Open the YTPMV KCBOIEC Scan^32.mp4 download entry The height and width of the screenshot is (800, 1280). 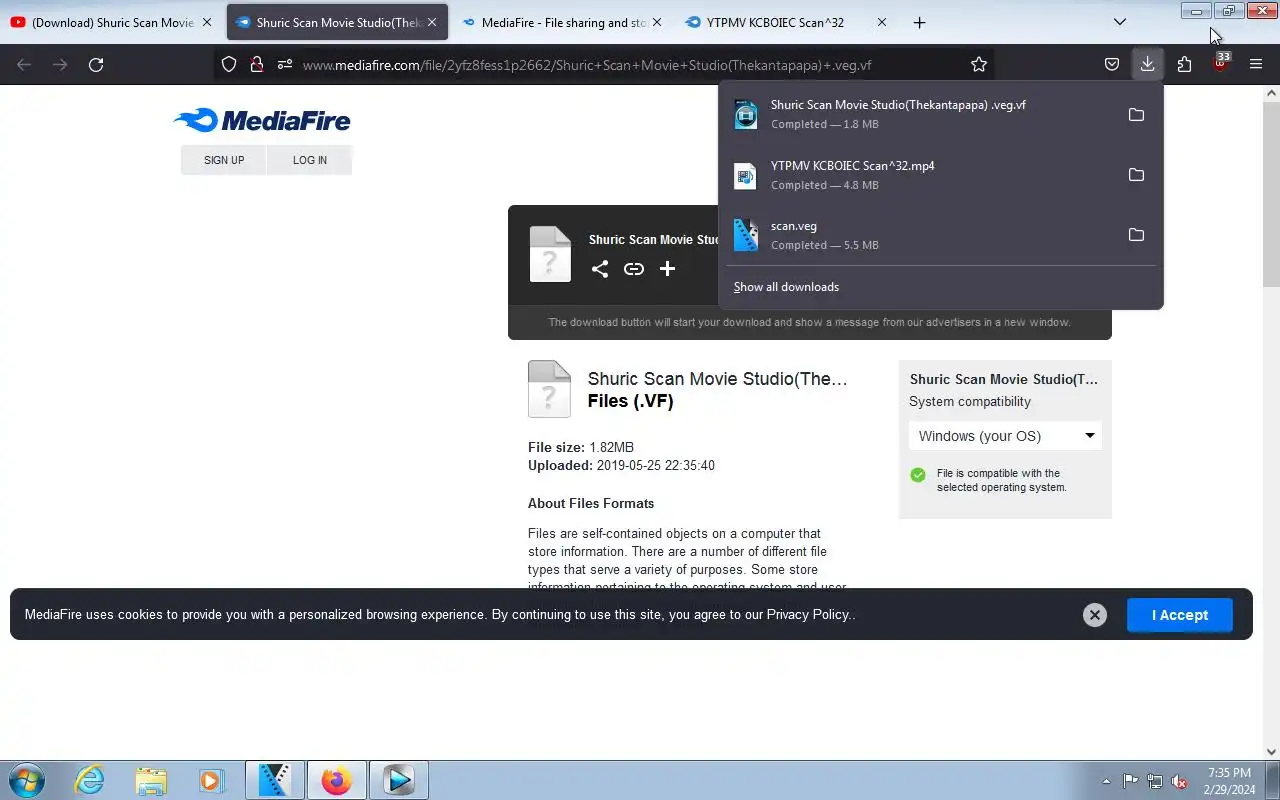coord(920,175)
